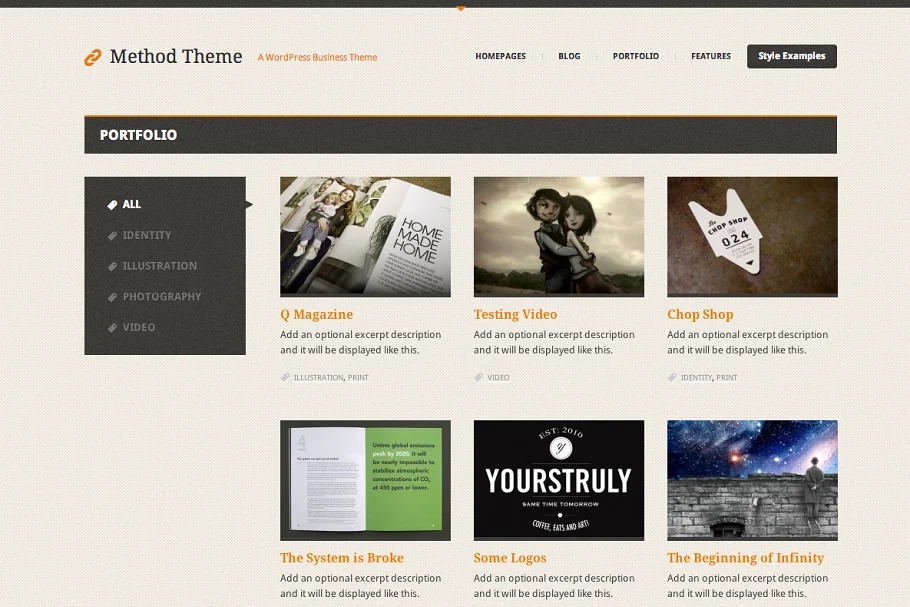Image resolution: width=910 pixels, height=607 pixels.
Task: Click the tag icon under Testing Video
Action: pyautogui.click(x=479, y=378)
